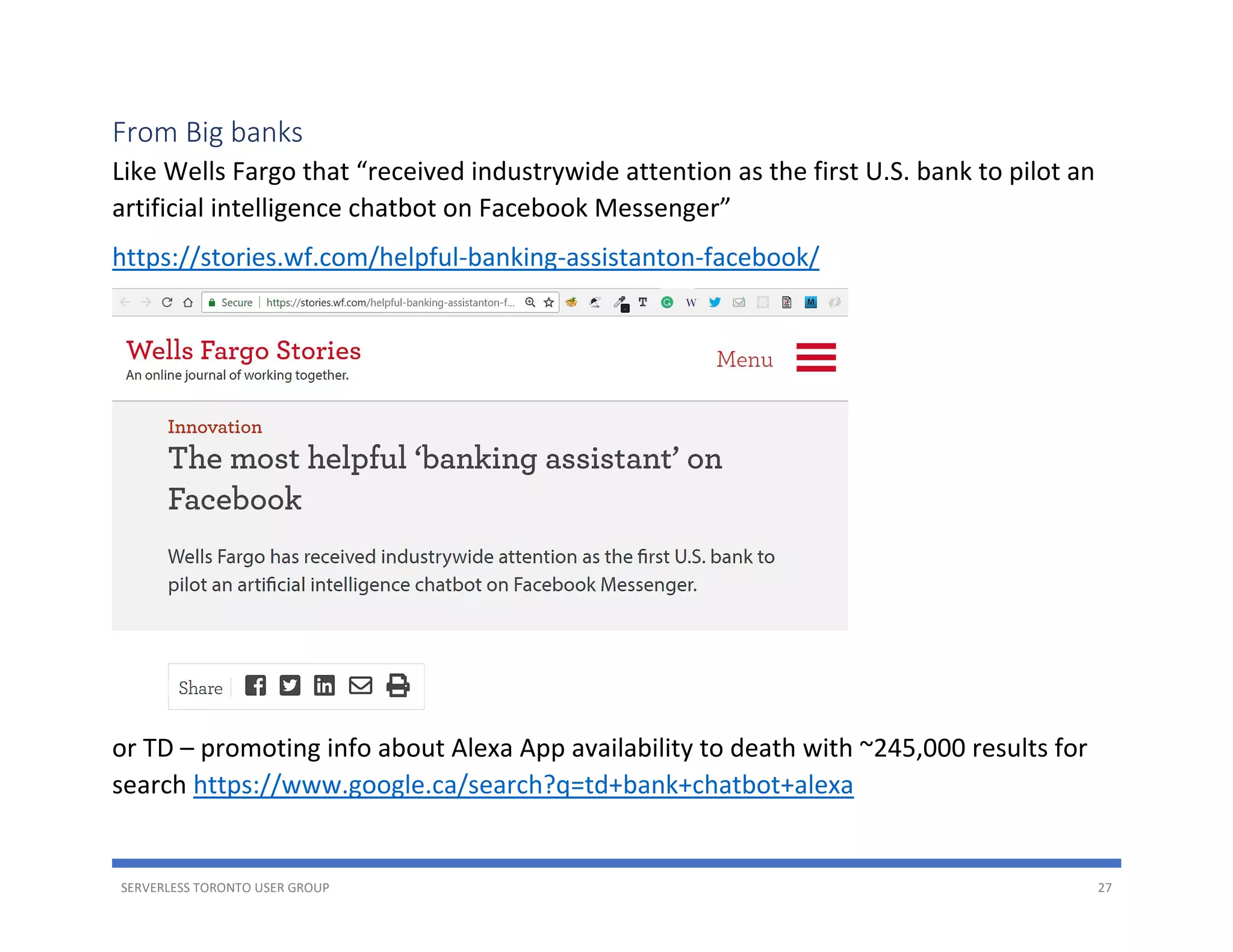Open the Wells Fargo Stories logo link
Viewport: 1233px width, 952px height.
click(x=243, y=351)
